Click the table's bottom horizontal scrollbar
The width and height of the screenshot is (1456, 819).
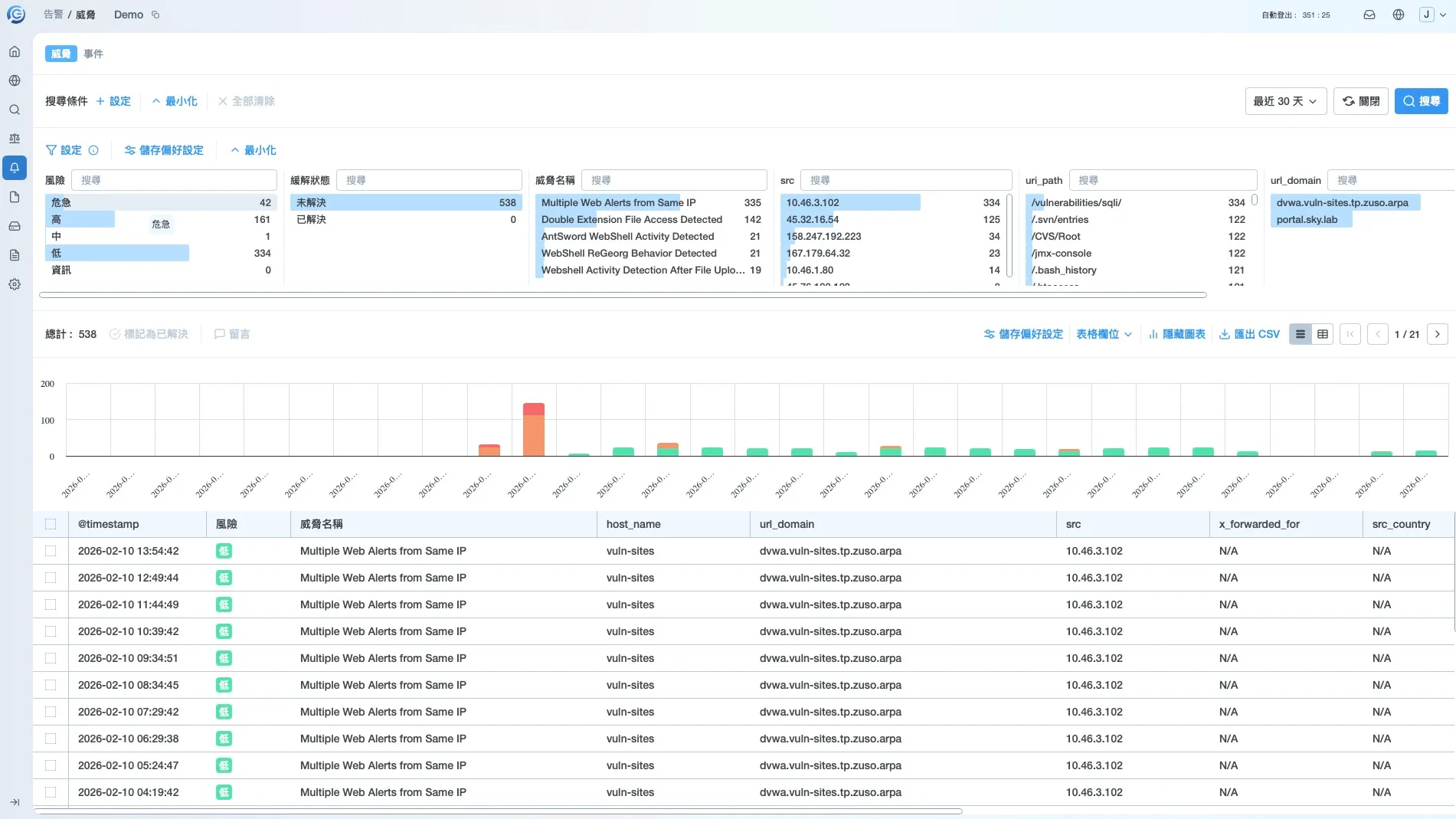[499, 811]
